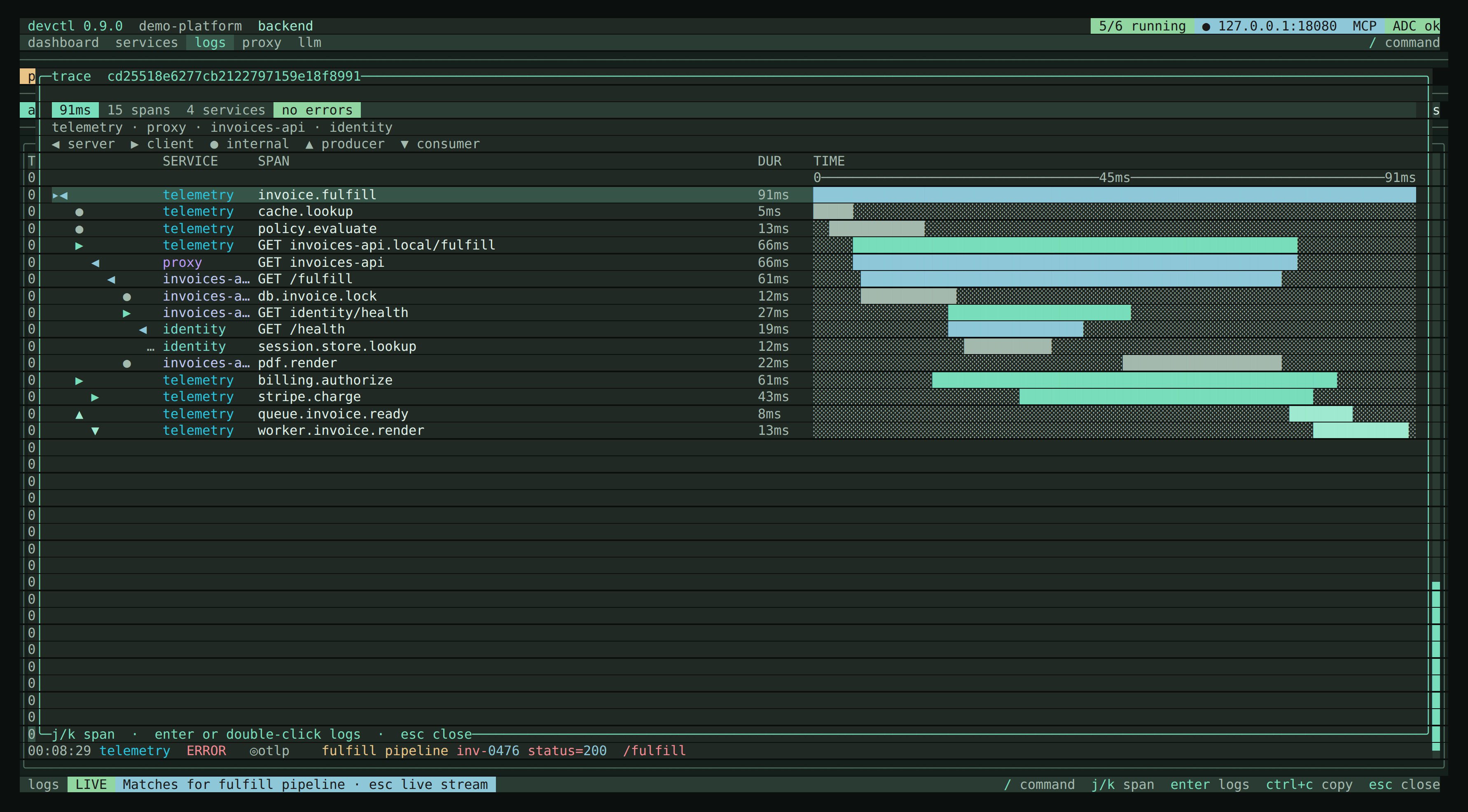
Task: Click the DUR column header
Action: coord(769,161)
